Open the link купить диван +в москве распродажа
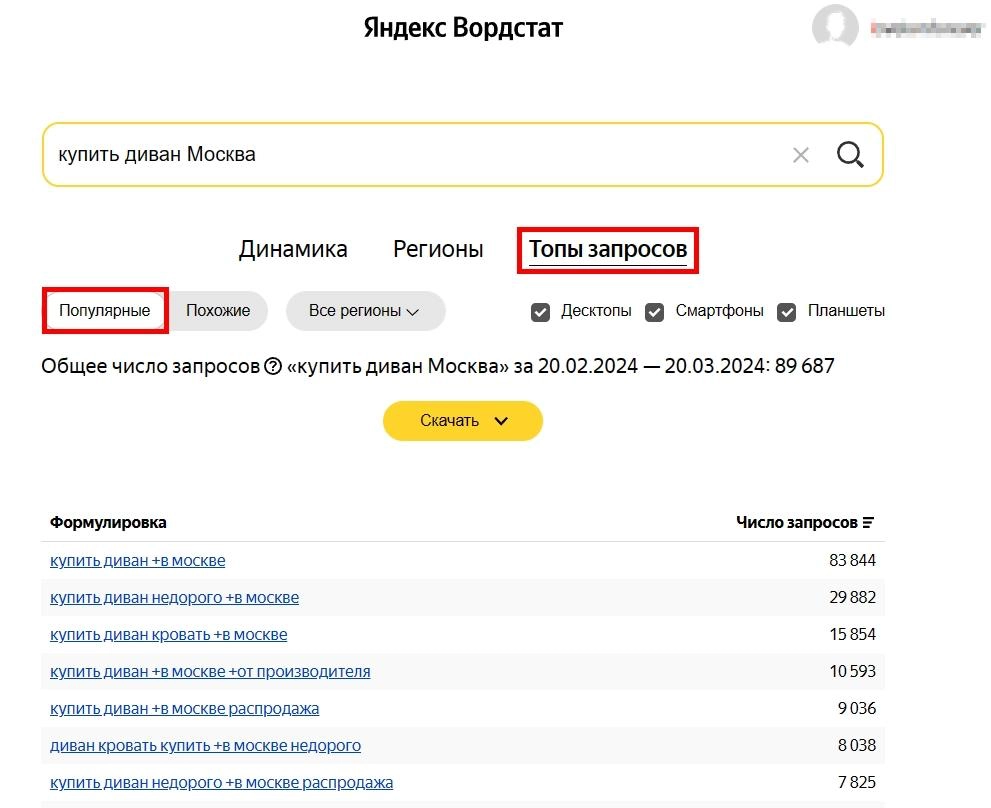 (185, 709)
